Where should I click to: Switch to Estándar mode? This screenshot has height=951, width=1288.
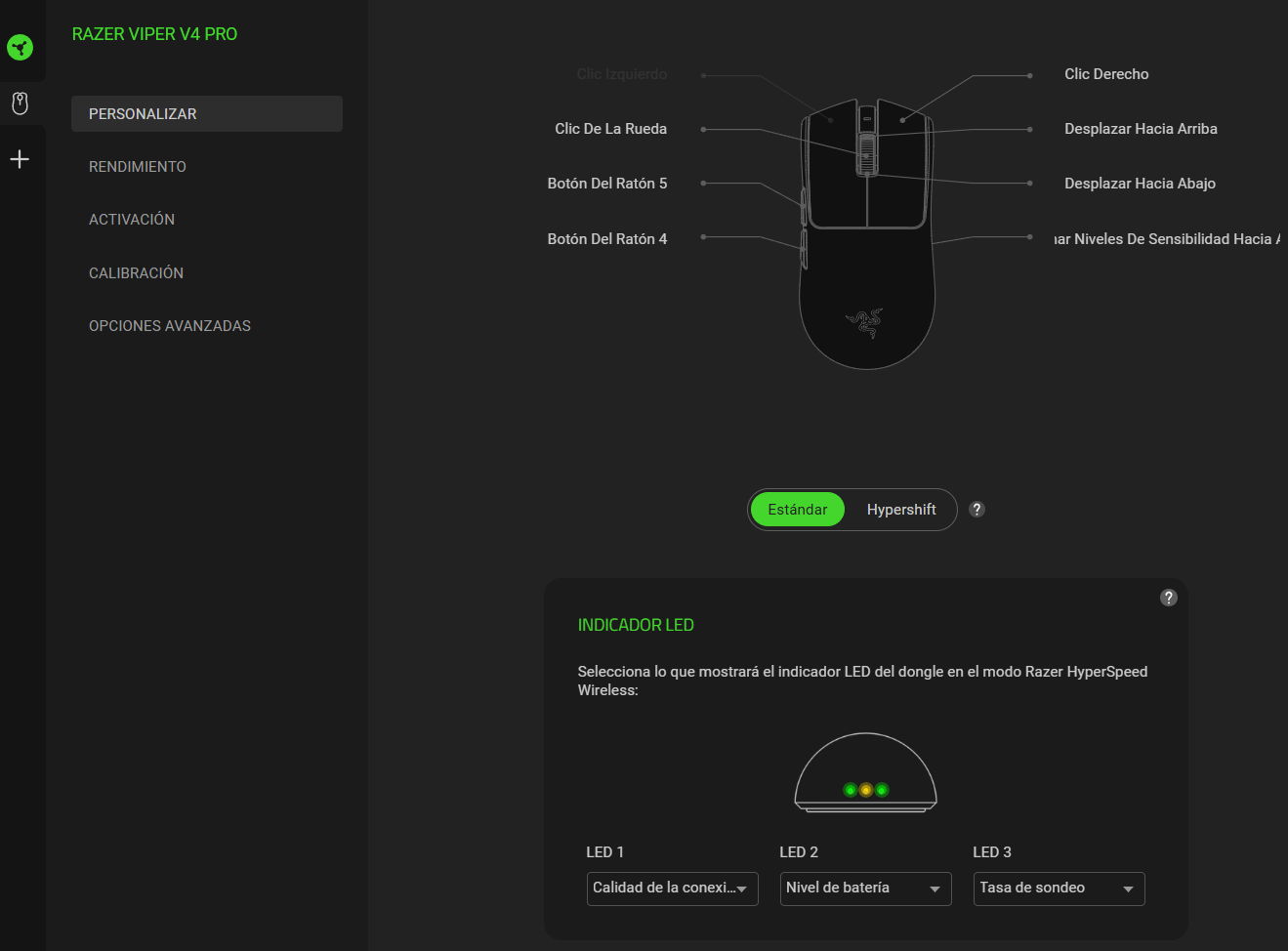click(x=797, y=510)
